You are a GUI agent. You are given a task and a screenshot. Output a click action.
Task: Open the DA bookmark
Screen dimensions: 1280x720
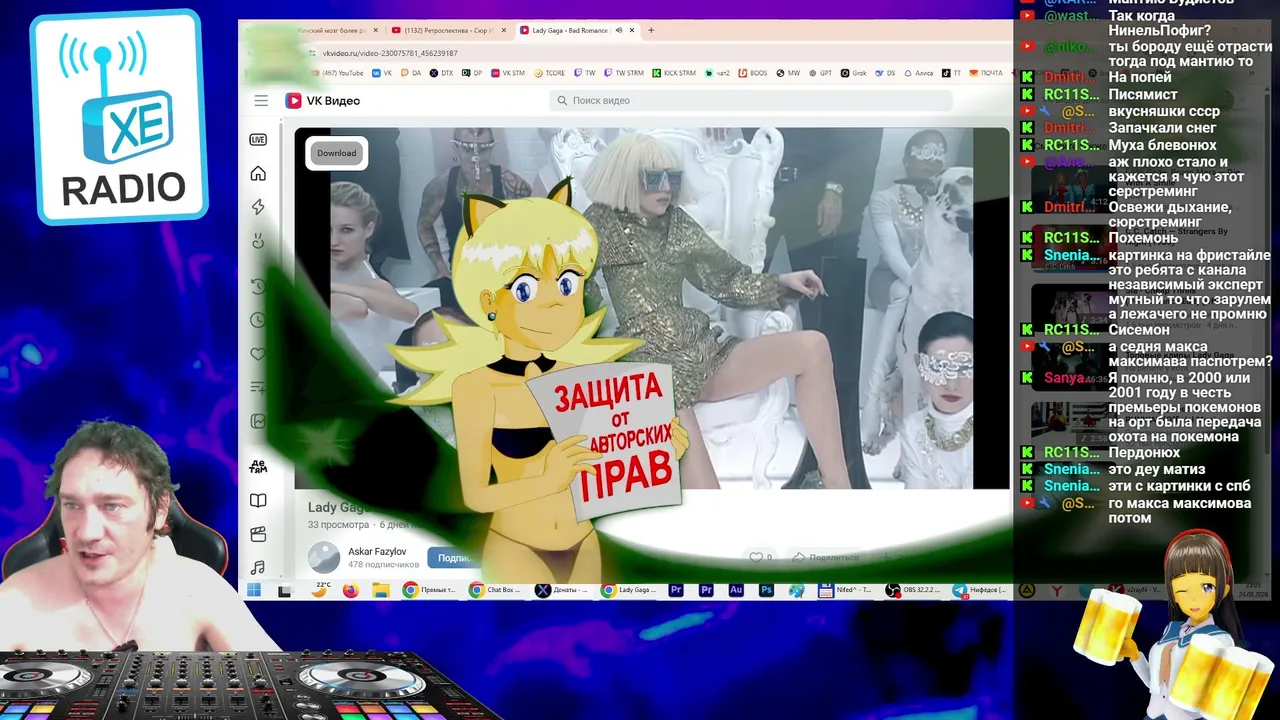tap(411, 73)
